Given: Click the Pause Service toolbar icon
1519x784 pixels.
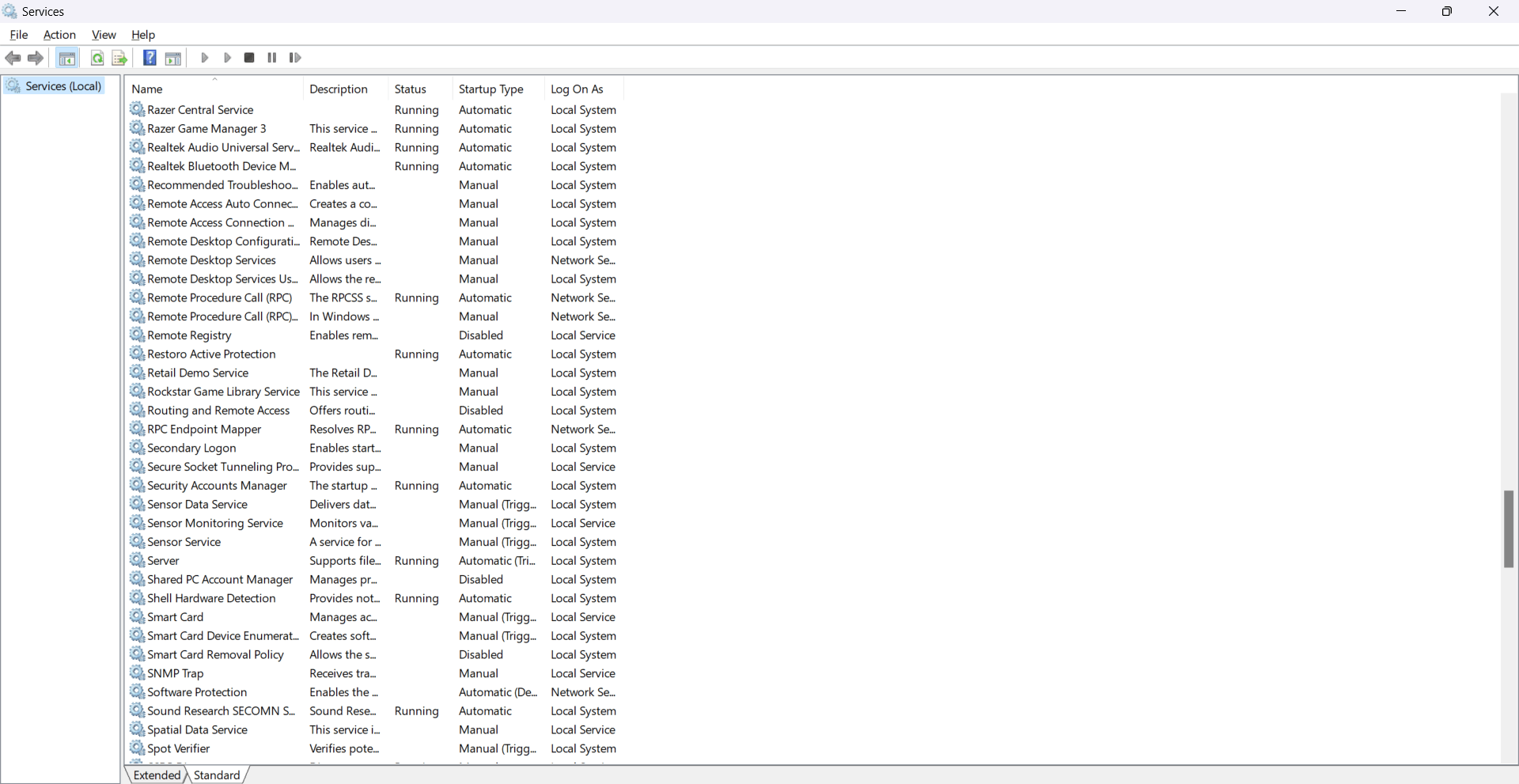Looking at the screenshot, I should (272, 58).
